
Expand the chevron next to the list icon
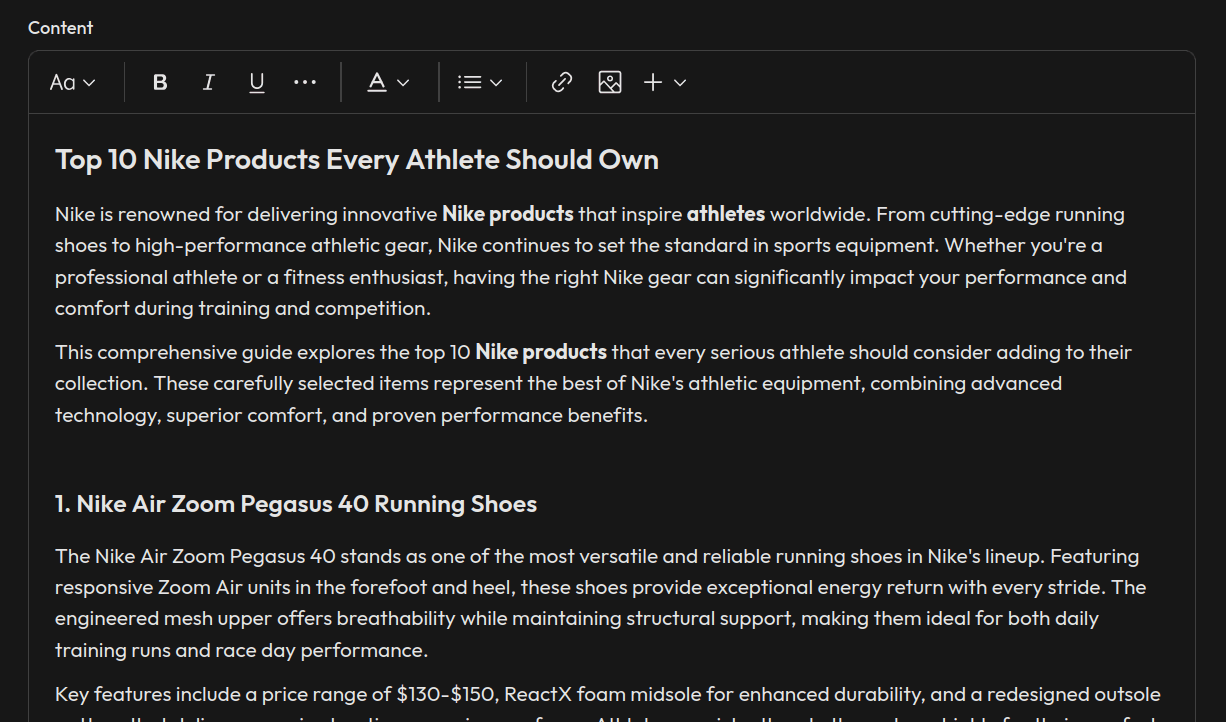click(x=496, y=82)
